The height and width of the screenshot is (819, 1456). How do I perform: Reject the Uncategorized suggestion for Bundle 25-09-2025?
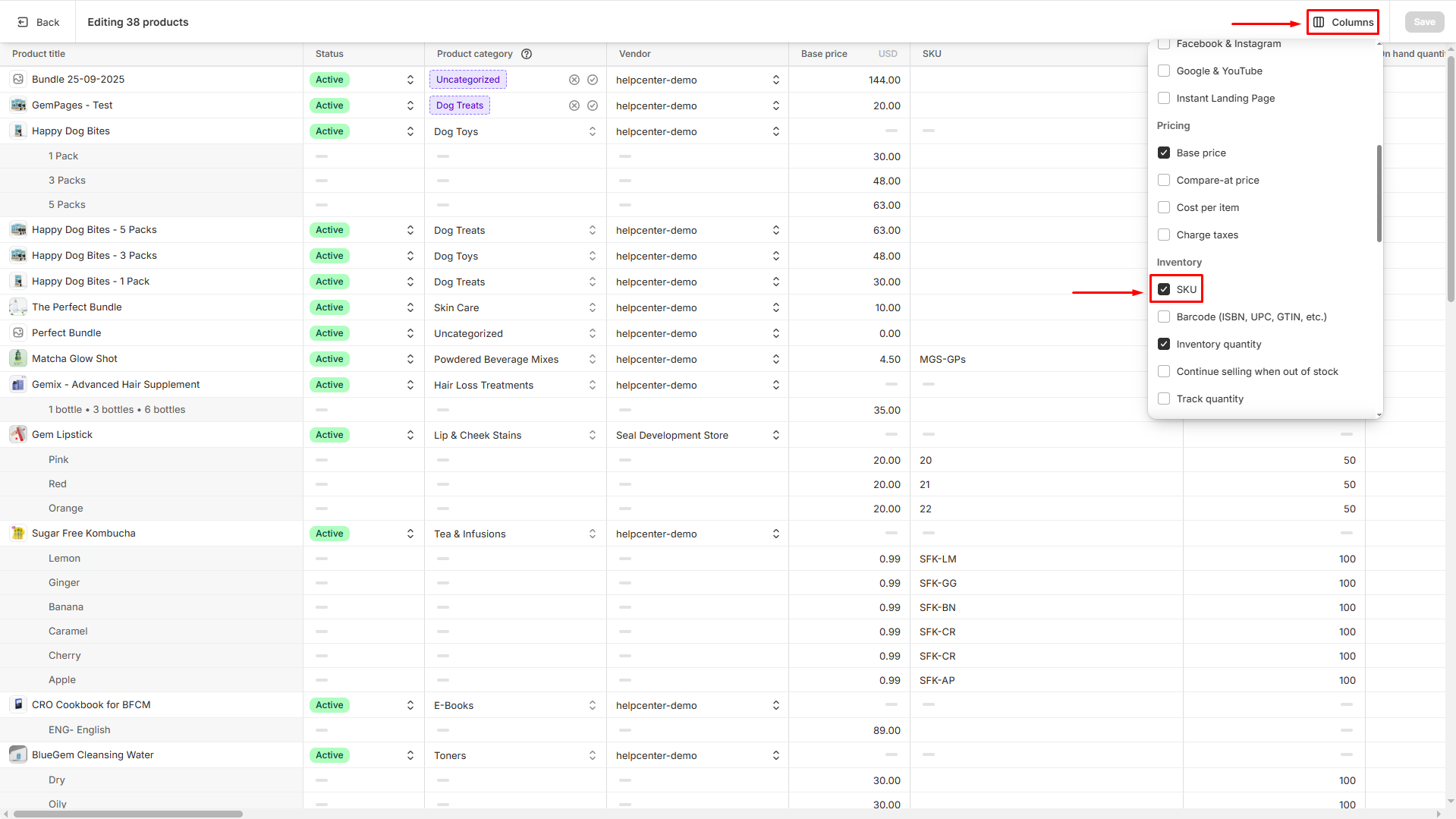574,80
